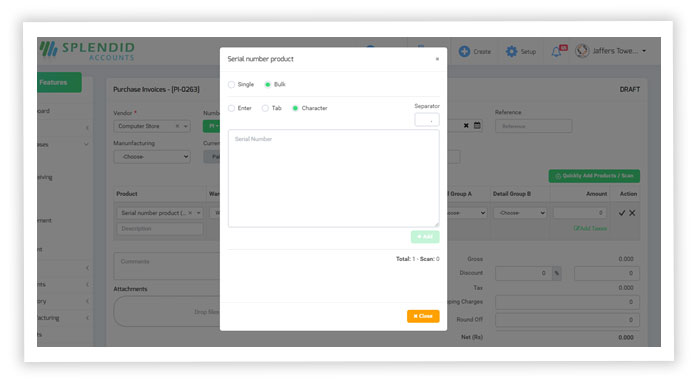The image size is (699, 385).
Task: Click the Reference input field
Action: coord(533,126)
